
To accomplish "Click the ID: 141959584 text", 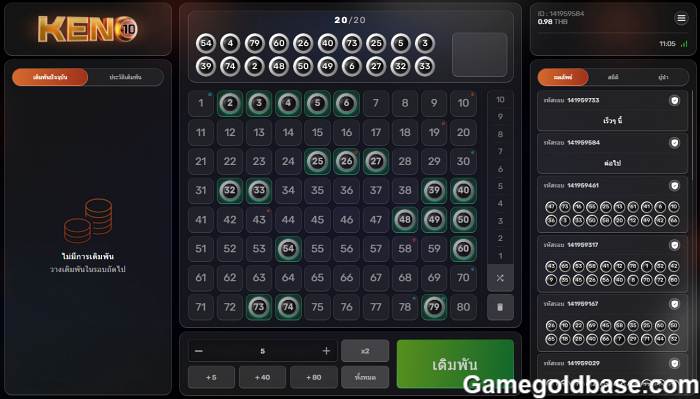I will pos(561,14).
